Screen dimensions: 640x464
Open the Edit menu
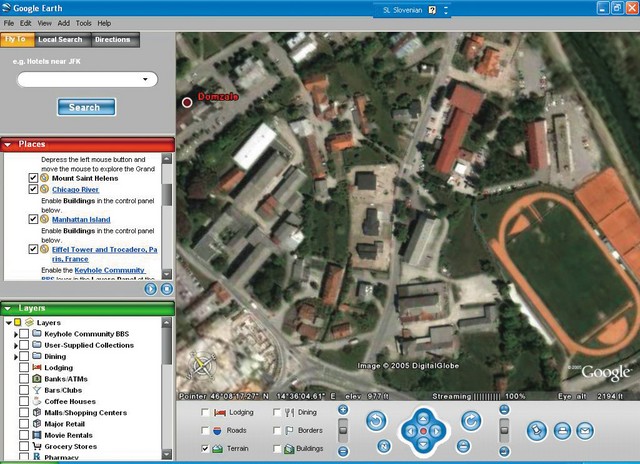click(25, 23)
